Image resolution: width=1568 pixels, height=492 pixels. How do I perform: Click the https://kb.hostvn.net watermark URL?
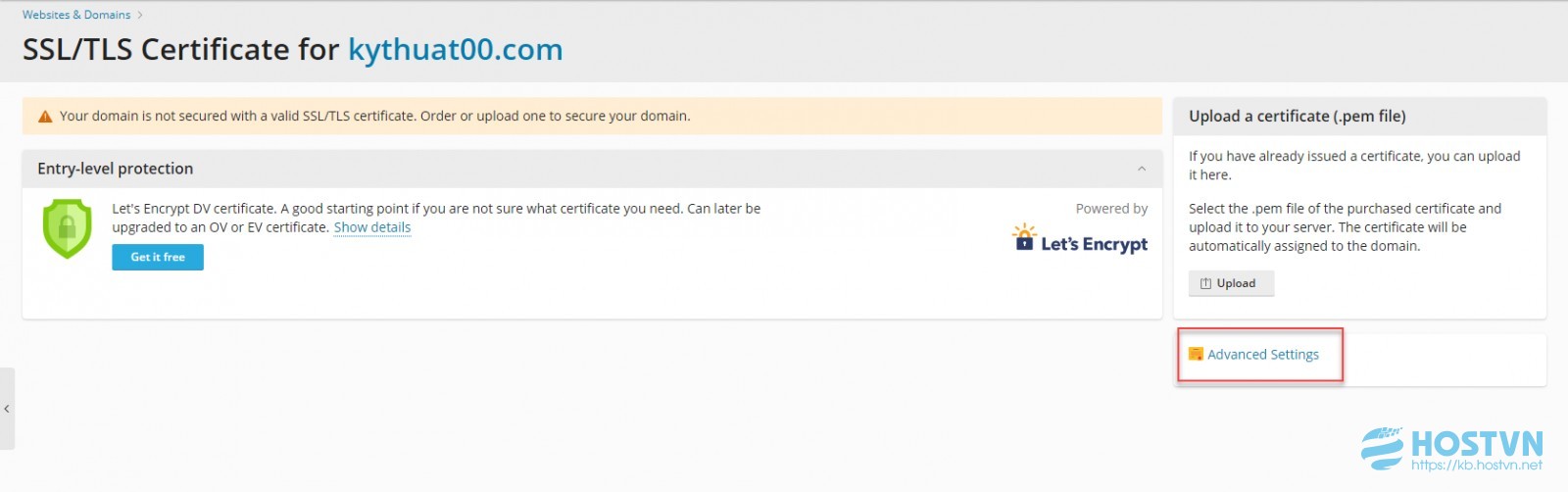[1477, 465]
